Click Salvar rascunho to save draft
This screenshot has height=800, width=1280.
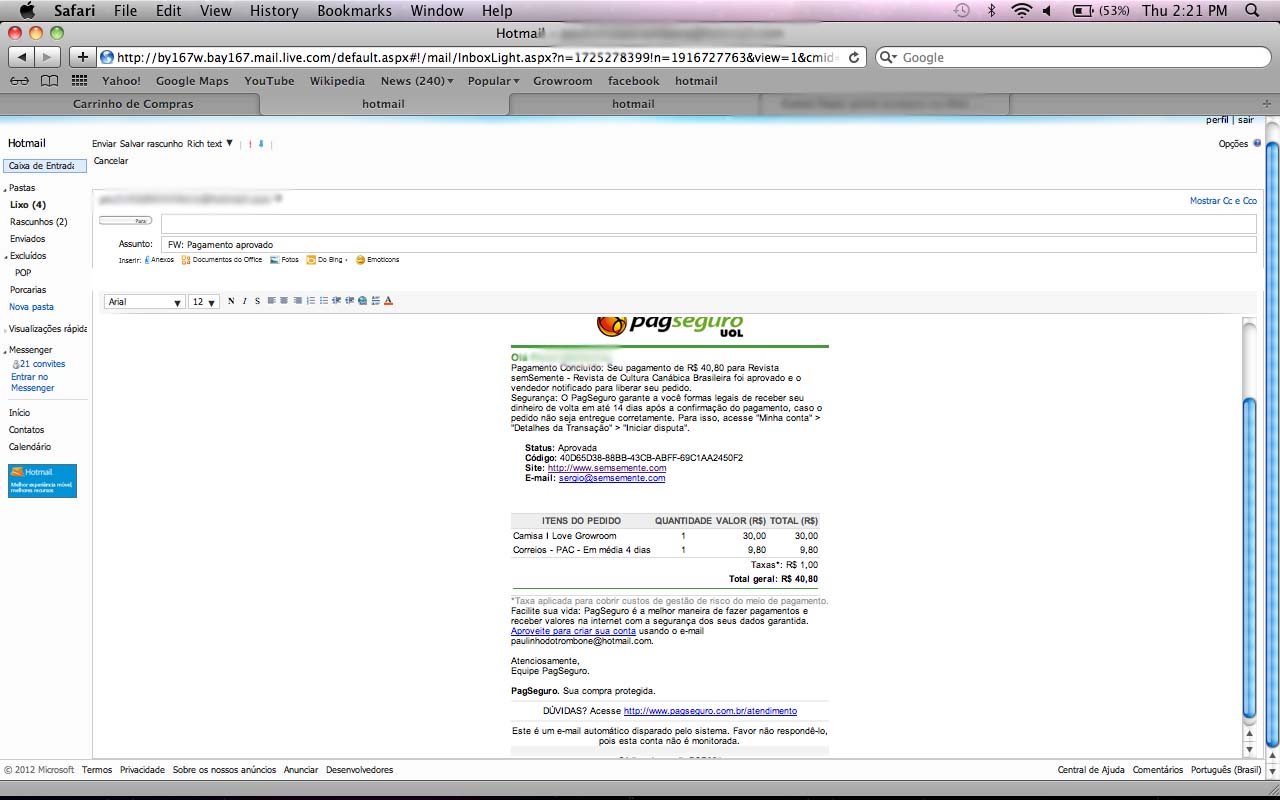pyautogui.click(x=151, y=144)
